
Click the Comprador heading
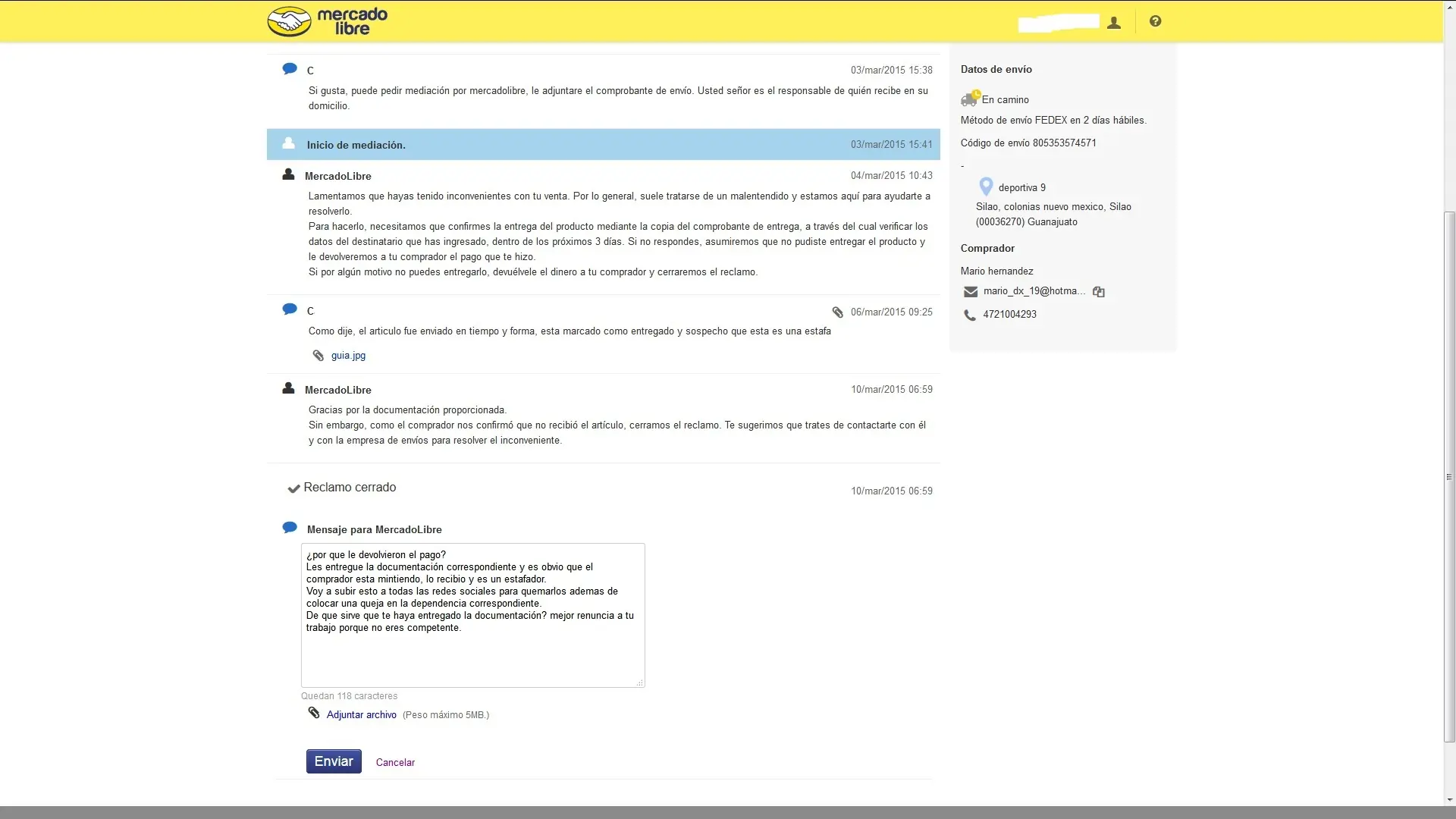987,249
